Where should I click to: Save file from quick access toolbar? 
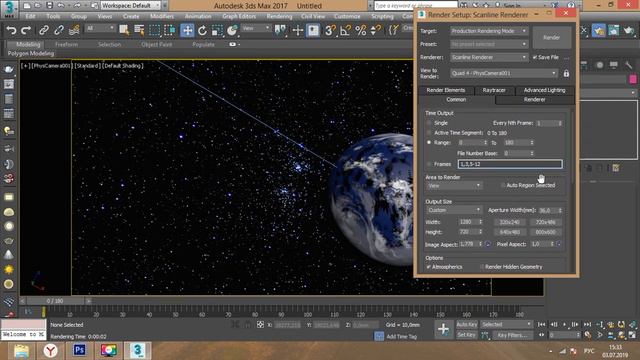coord(49,6)
